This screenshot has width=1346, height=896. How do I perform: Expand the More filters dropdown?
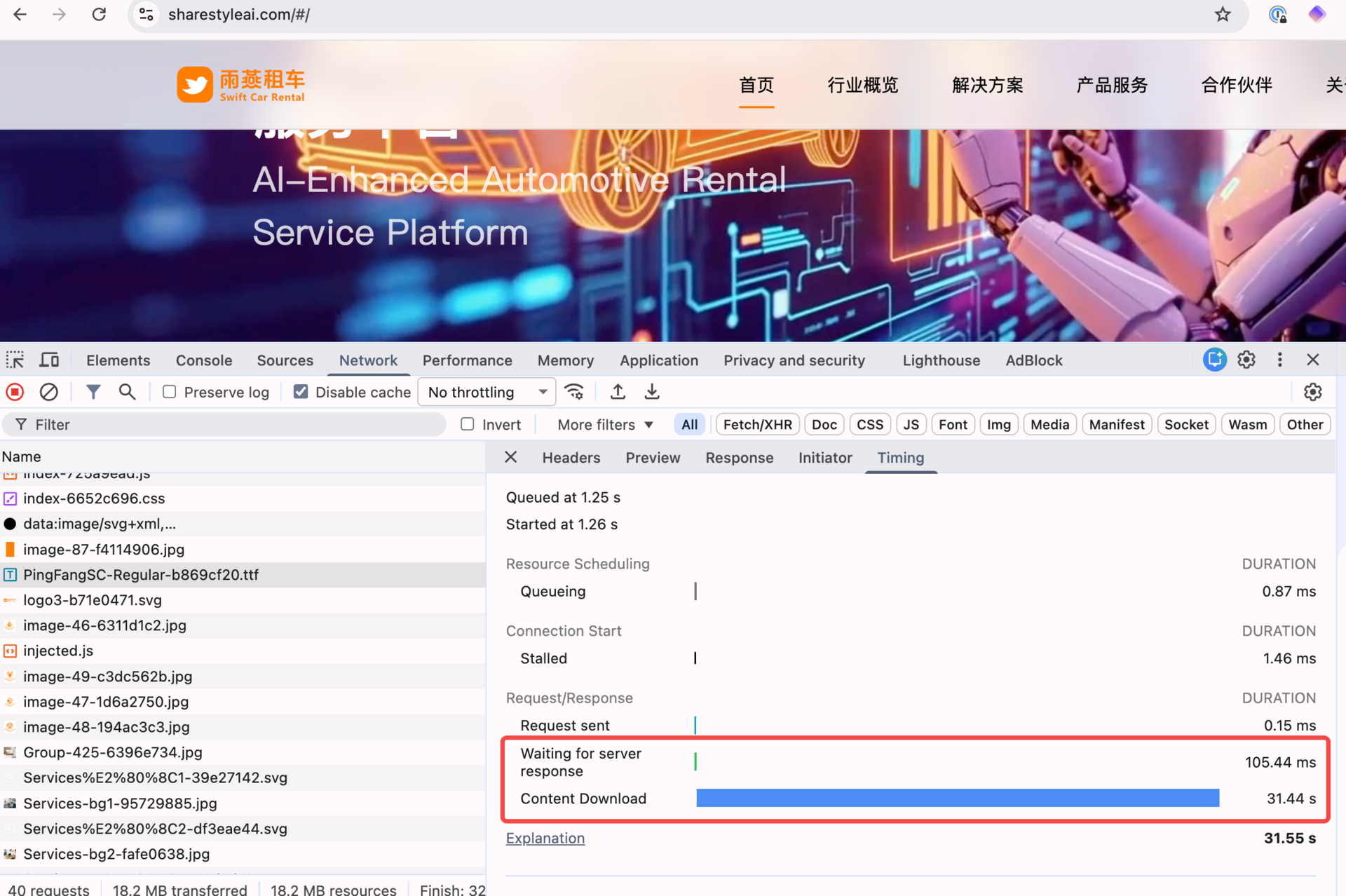pyautogui.click(x=605, y=425)
